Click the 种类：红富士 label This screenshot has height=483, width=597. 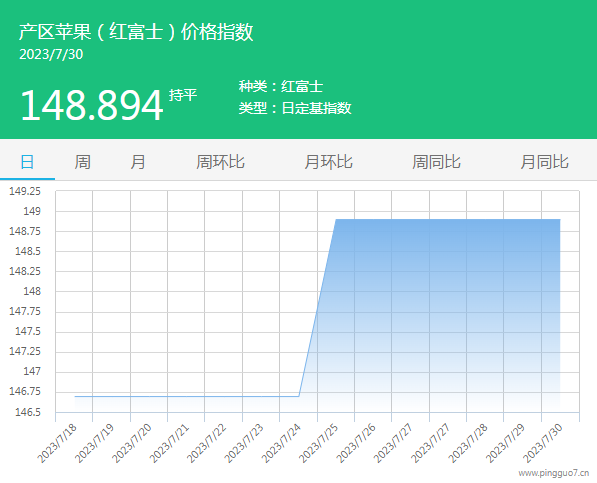click(281, 86)
